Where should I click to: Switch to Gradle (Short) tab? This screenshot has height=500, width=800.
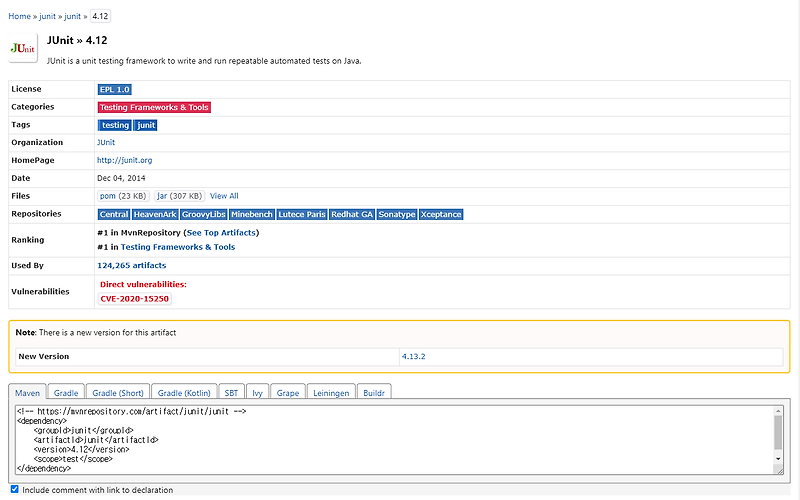pyautogui.click(x=118, y=392)
